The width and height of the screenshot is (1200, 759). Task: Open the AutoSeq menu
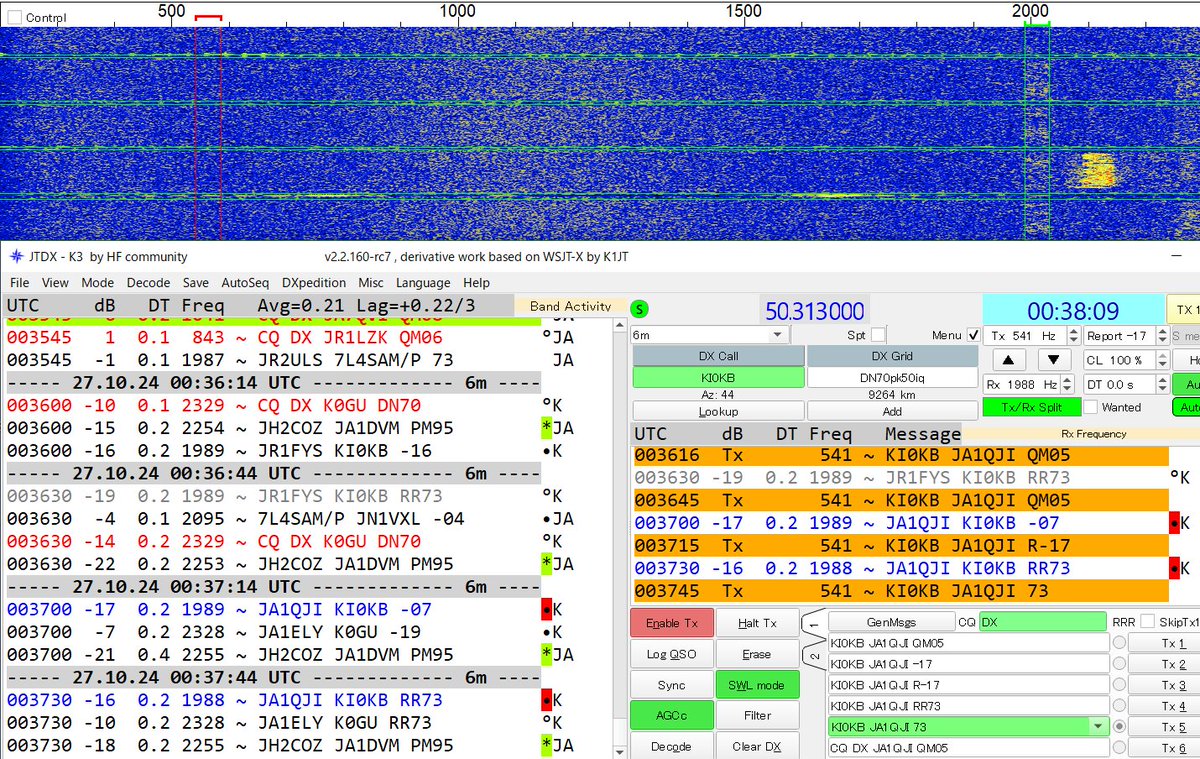click(x=245, y=283)
